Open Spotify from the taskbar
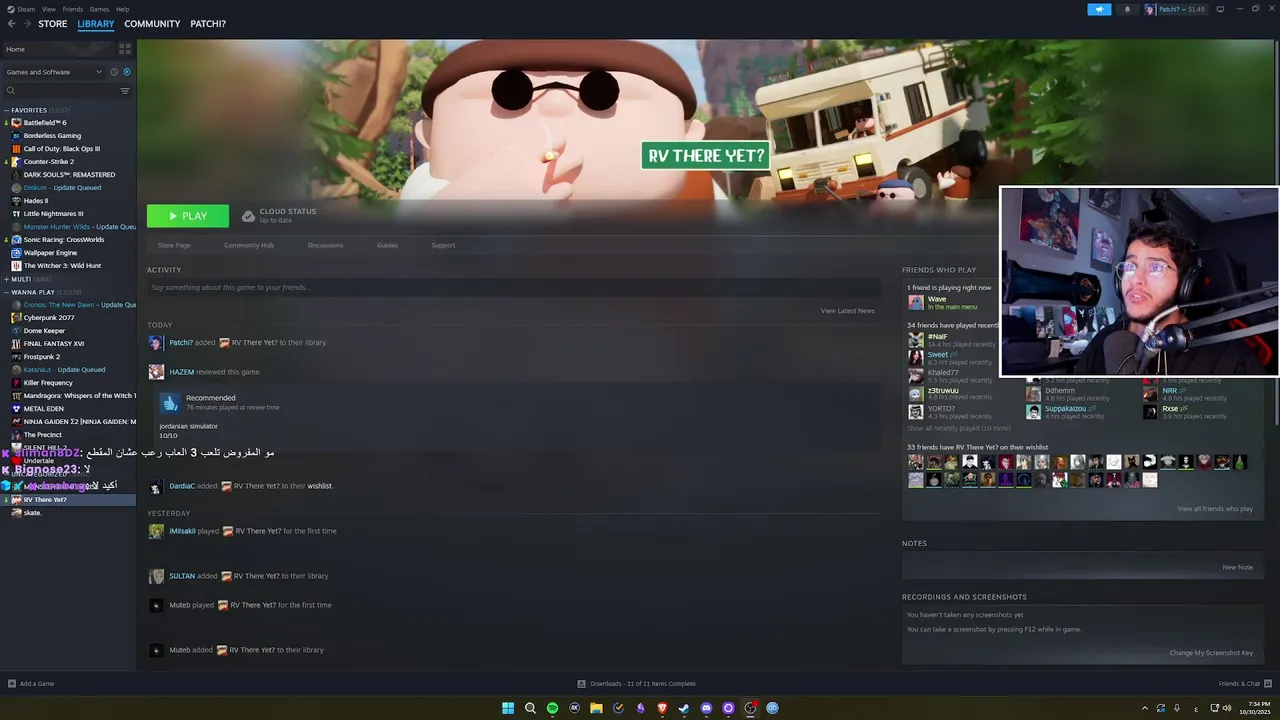 pyautogui.click(x=552, y=708)
